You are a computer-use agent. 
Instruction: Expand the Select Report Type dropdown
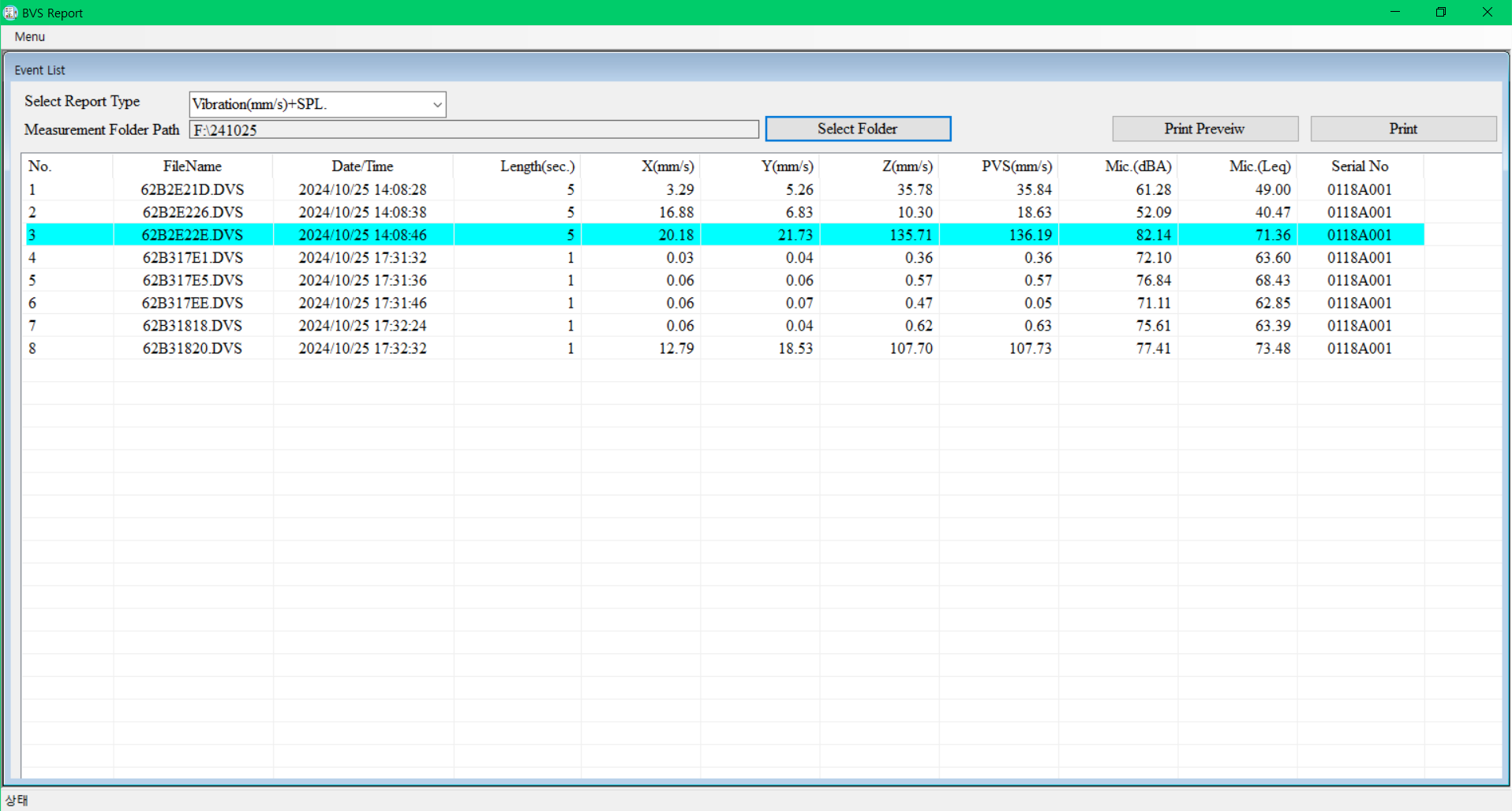point(436,104)
